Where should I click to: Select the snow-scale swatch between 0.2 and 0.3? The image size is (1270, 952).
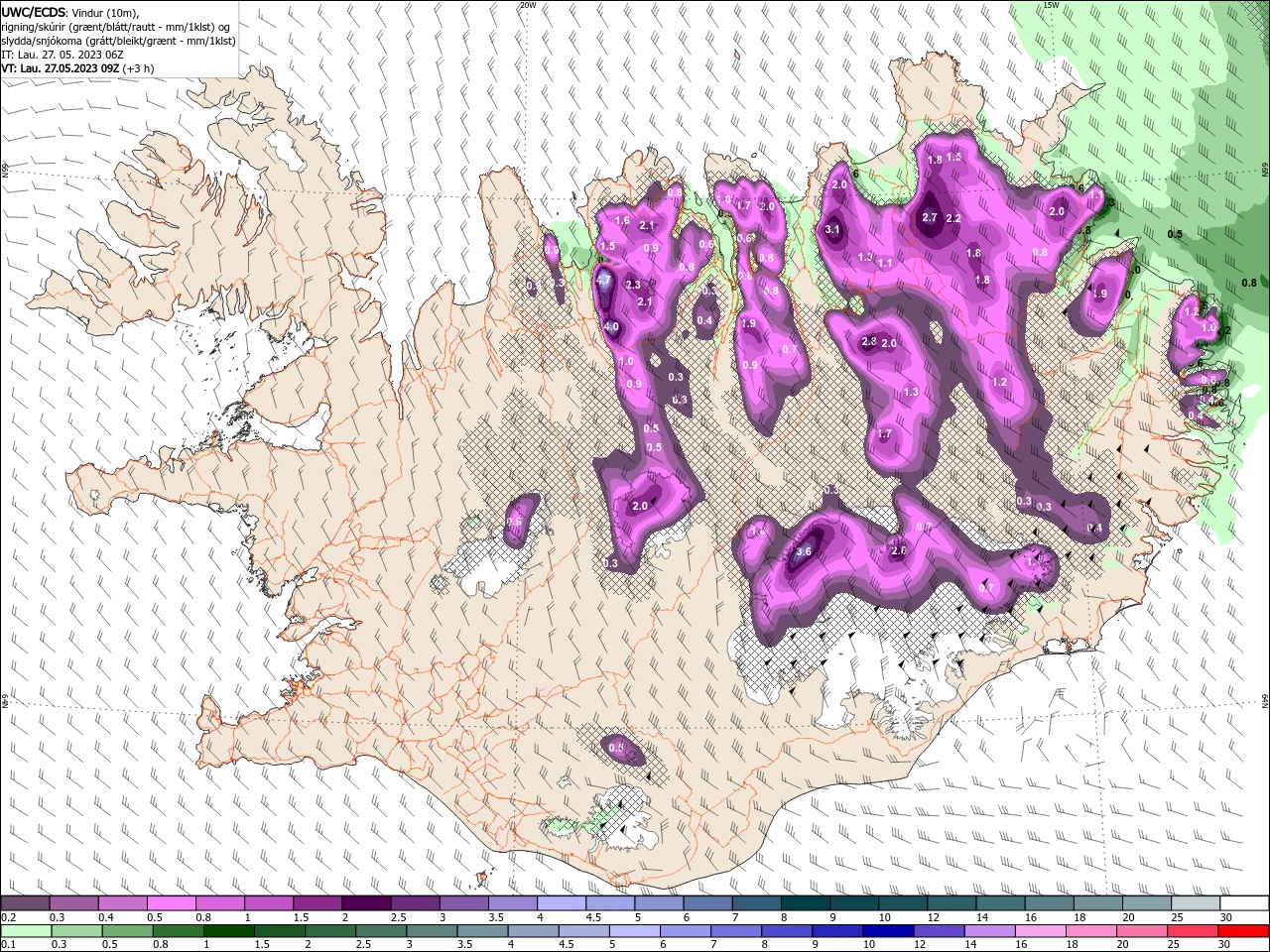click(x=25, y=903)
